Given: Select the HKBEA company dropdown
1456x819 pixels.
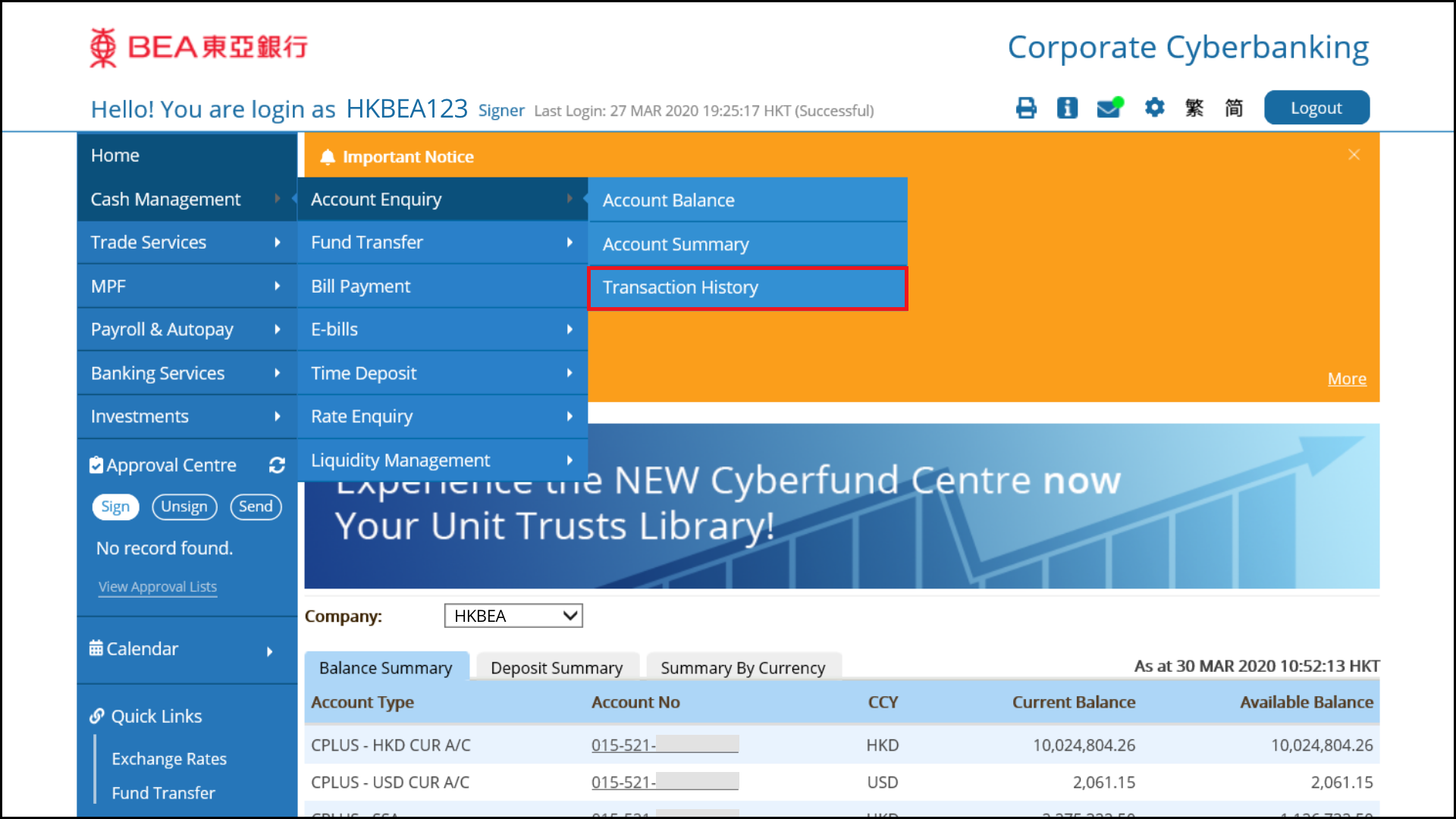Looking at the screenshot, I should coord(513,615).
